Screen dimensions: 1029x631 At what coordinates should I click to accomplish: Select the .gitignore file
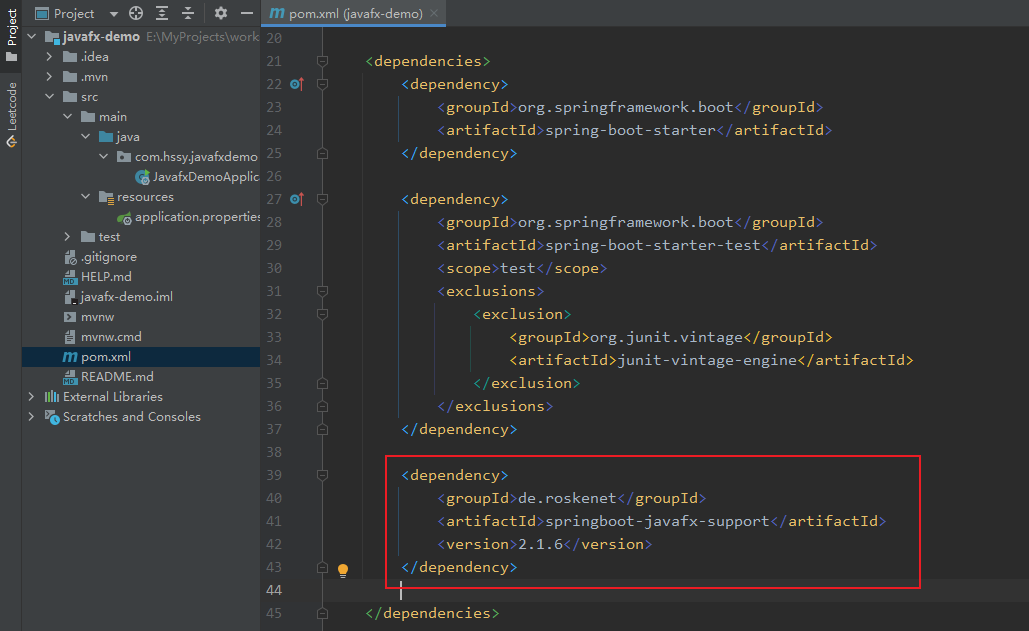point(109,257)
